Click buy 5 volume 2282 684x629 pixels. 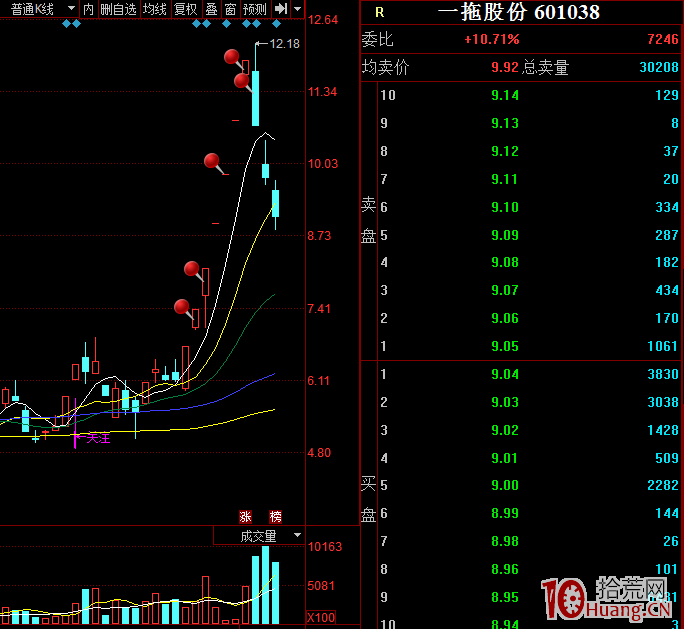[x=663, y=485]
